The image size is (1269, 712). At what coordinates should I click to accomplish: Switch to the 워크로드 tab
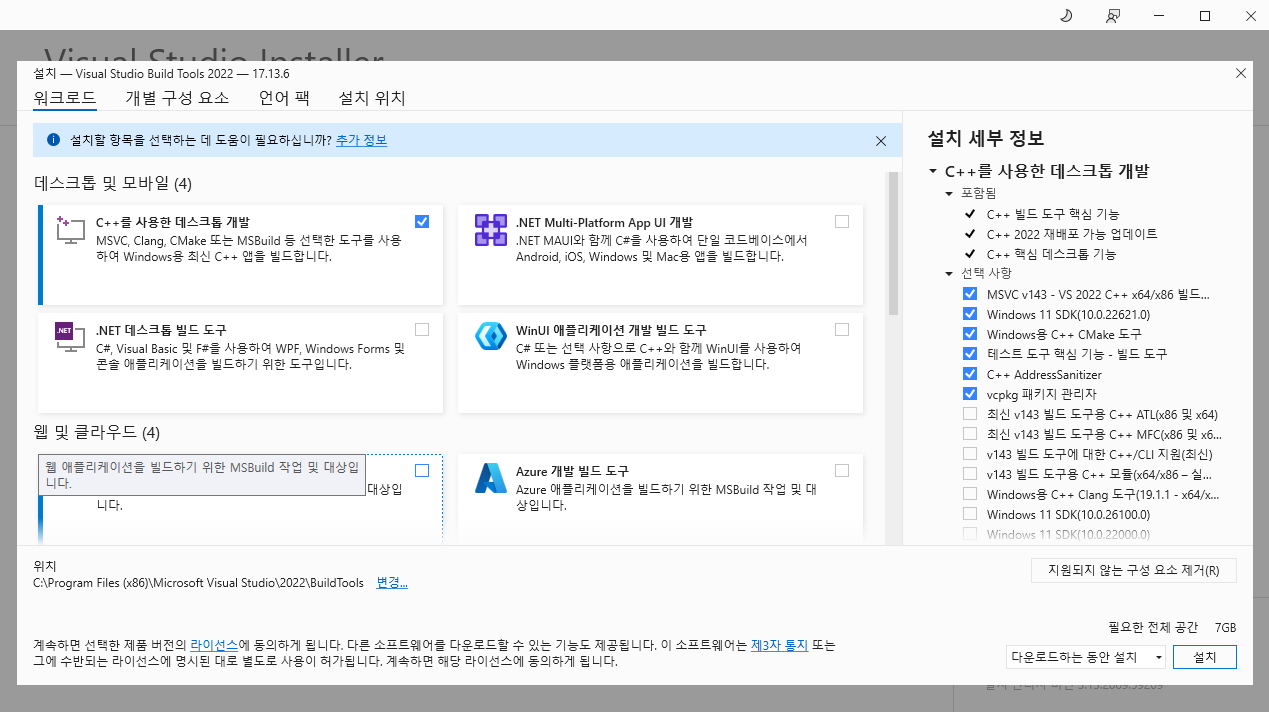click(x=65, y=98)
